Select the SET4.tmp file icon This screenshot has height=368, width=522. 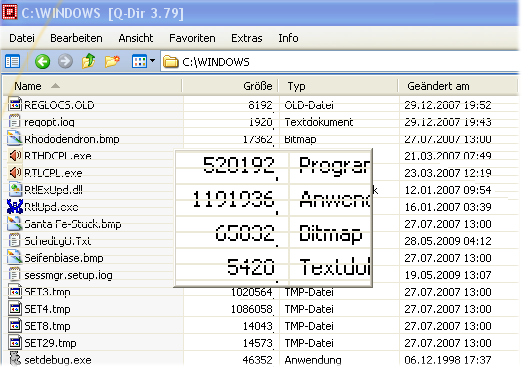click(15, 308)
